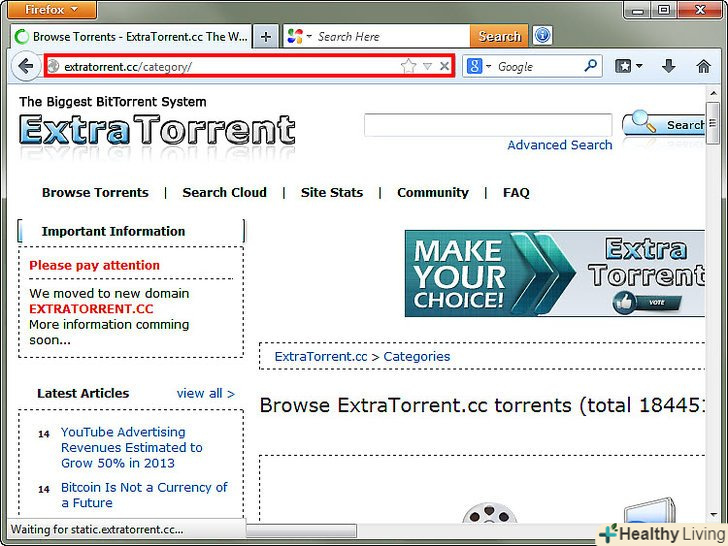Open the Firefox application menu
Image resolution: width=728 pixels, height=546 pixels.
pos(50,10)
